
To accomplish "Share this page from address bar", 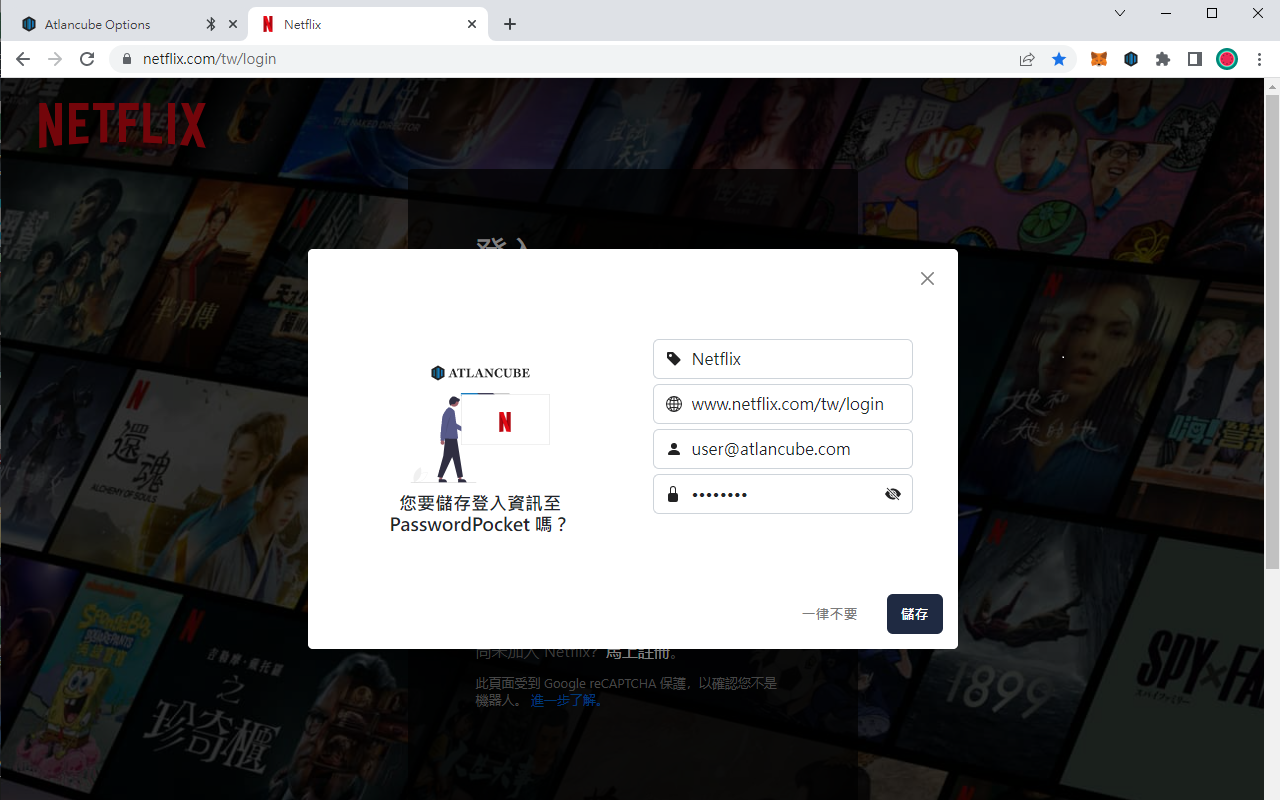I will [1027, 59].
